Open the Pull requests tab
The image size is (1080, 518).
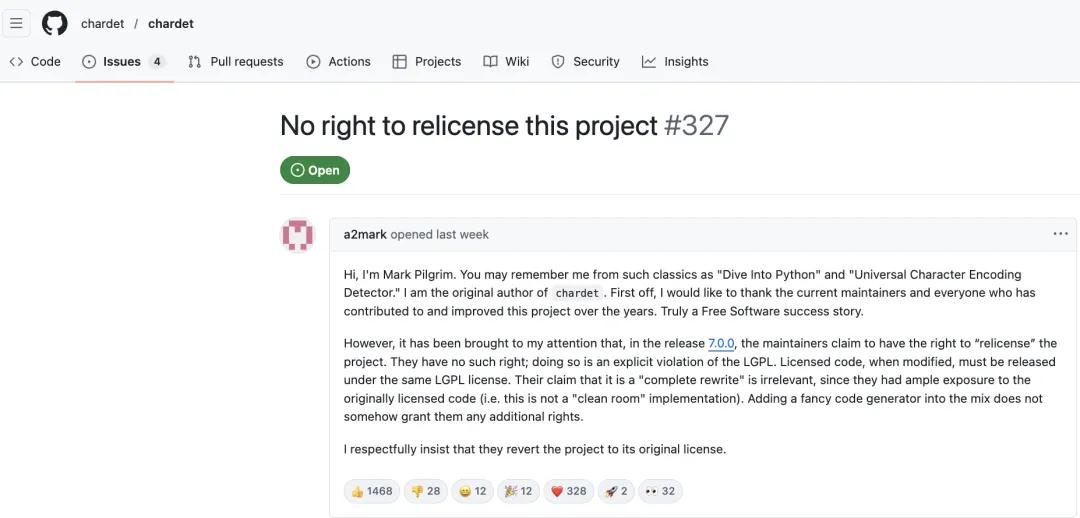236,61
